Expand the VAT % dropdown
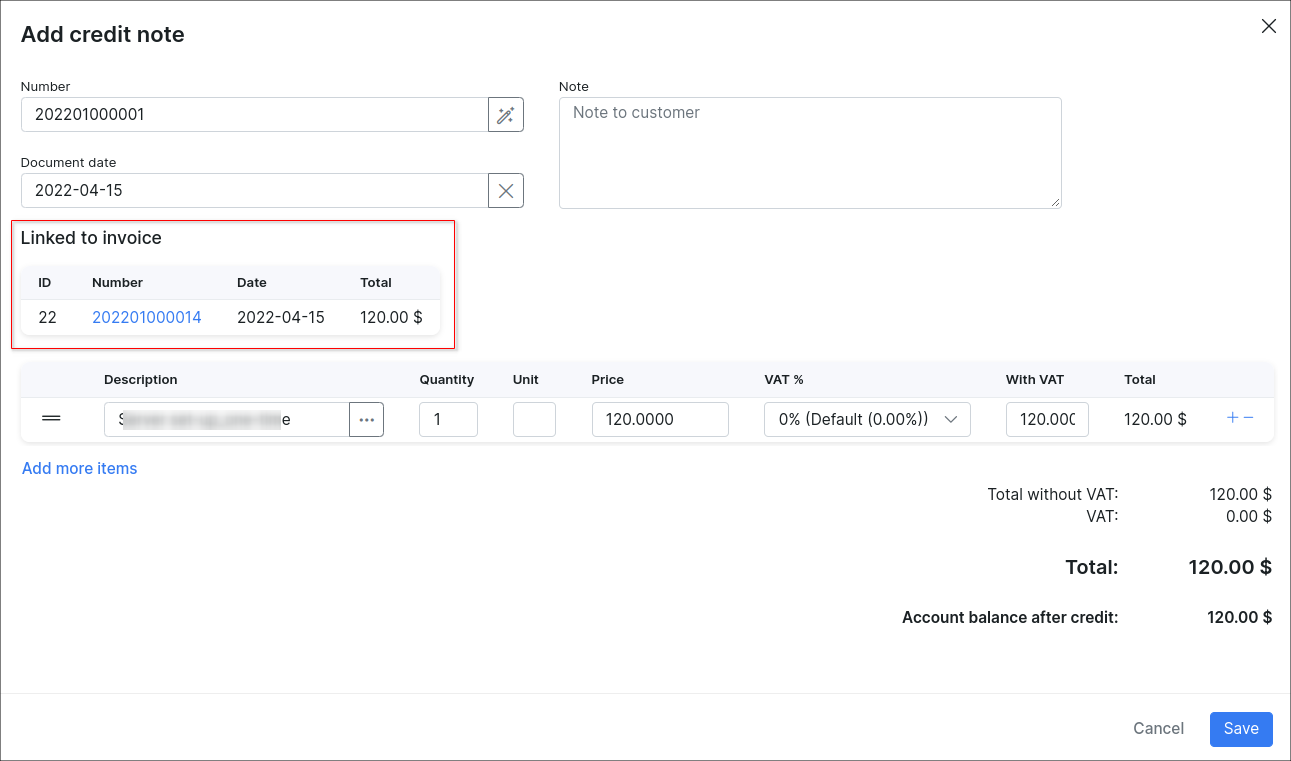Image resolution: width=1291 pixels, height=761 pixels. pos(867,420)
